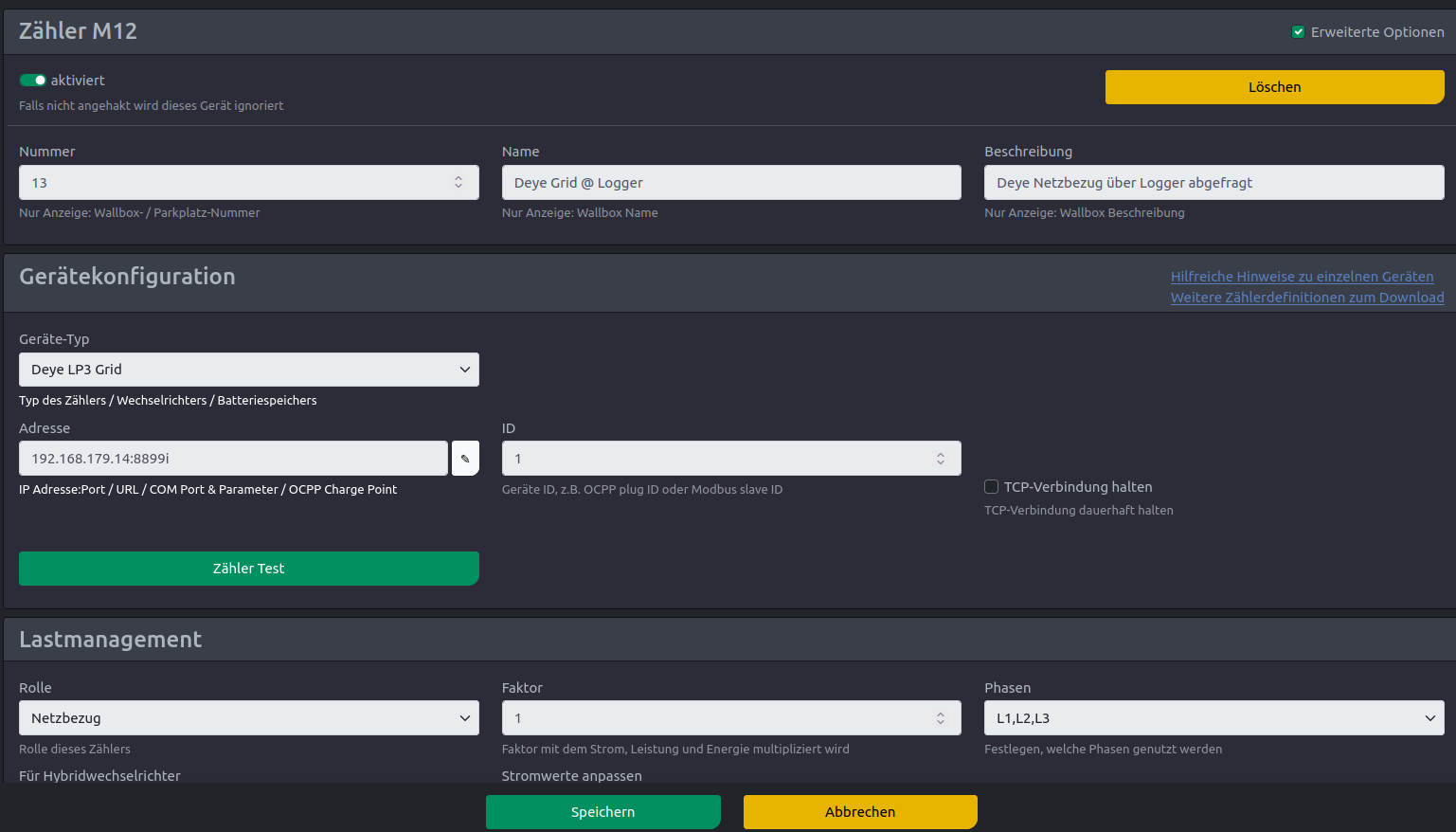Click the Adresse IP input field
The height and width of the screenshot is (832, 1456).
tap(232, 459)
